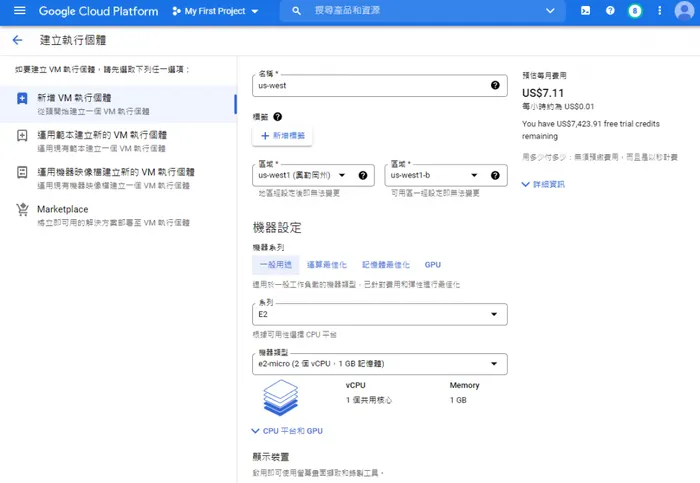Go back with the left arrow
700x483 pixels.
point(17,40)
